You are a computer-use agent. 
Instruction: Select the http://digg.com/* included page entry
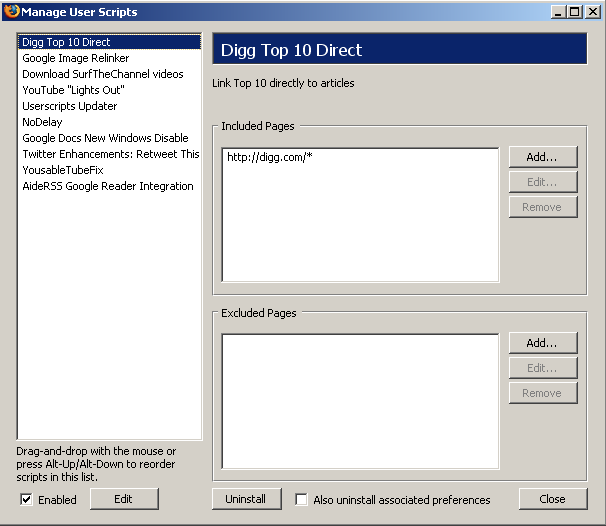click(360, 157)
